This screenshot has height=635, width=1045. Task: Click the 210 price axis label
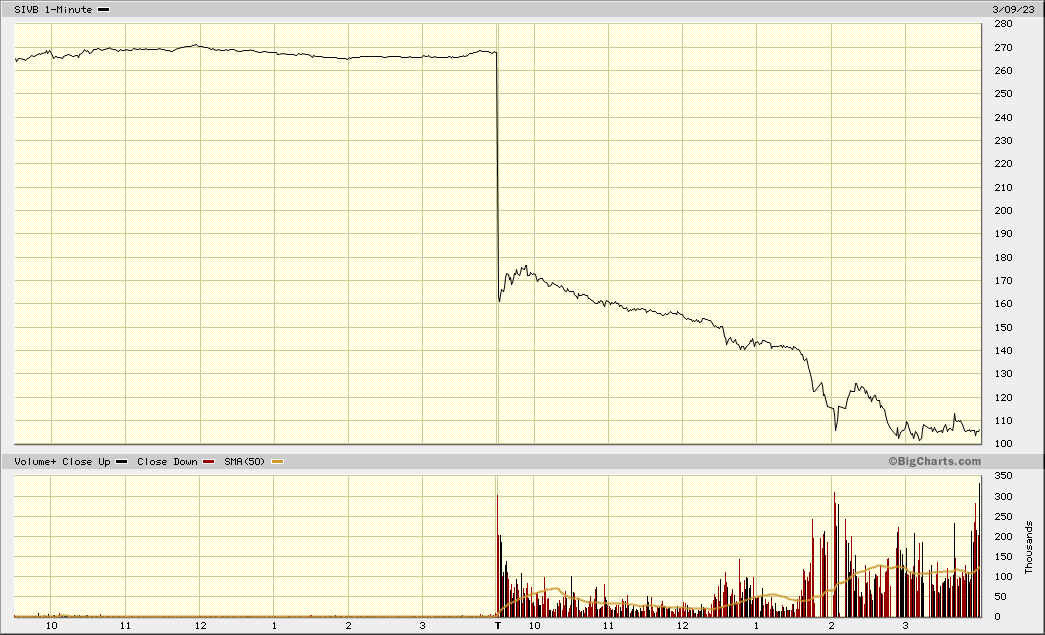coord(1003,187)
